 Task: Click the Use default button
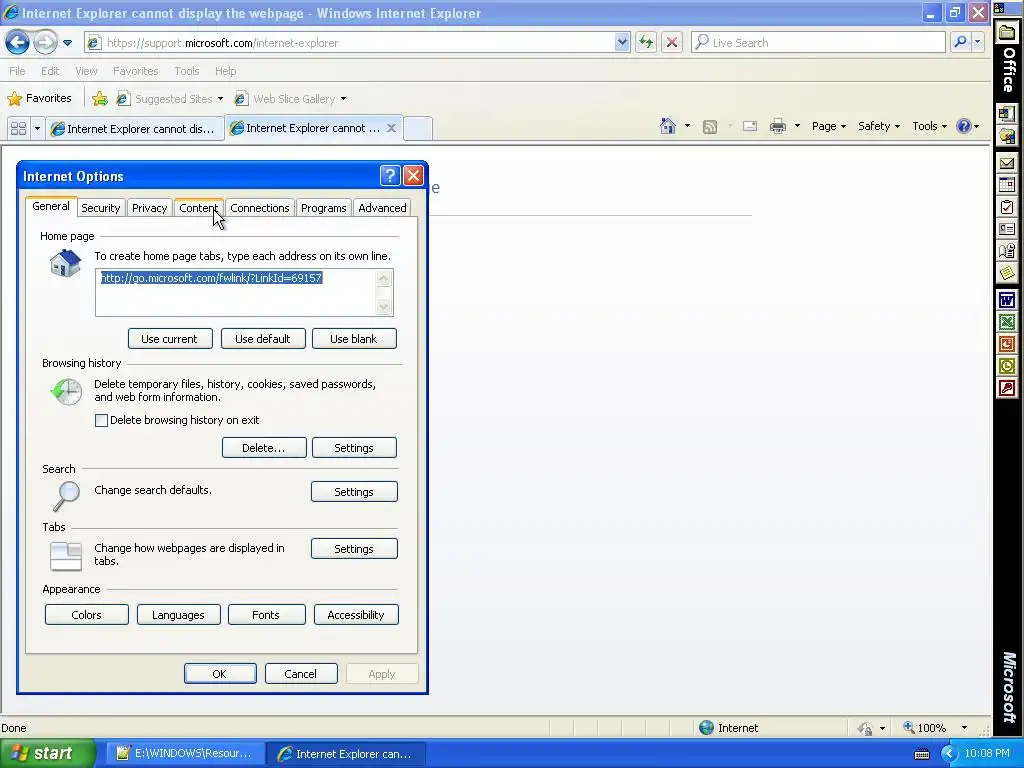coord(263,339)
